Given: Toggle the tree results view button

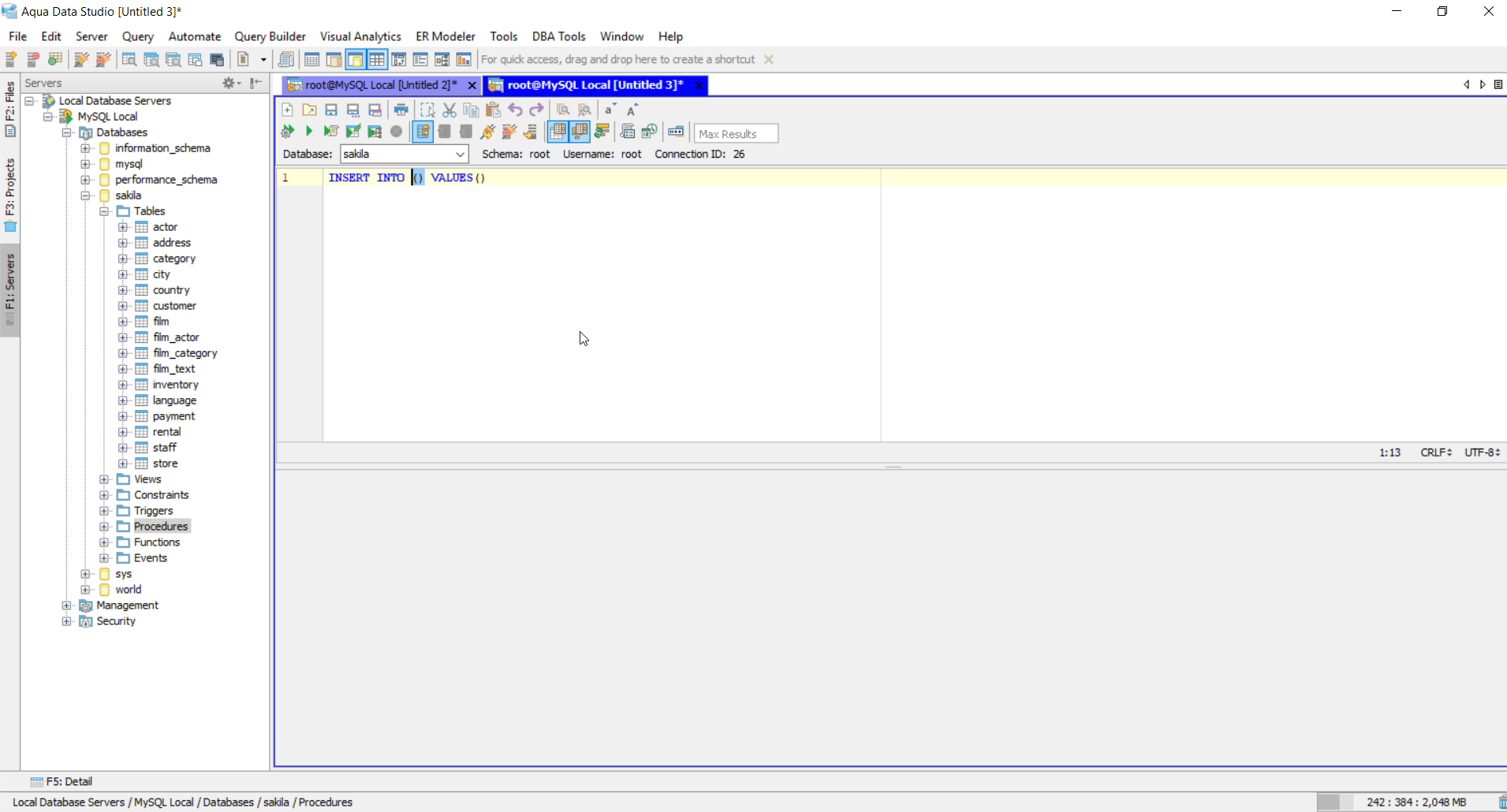Looking at the screenshot, I should pyautogui.click(x=580, y=132).
